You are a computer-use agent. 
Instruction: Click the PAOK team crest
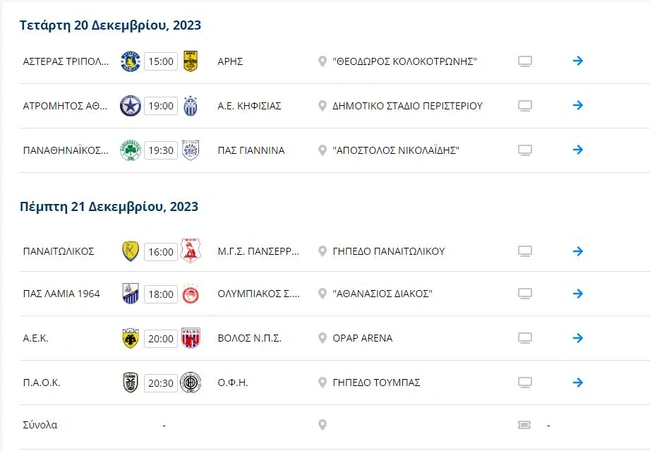130,382
